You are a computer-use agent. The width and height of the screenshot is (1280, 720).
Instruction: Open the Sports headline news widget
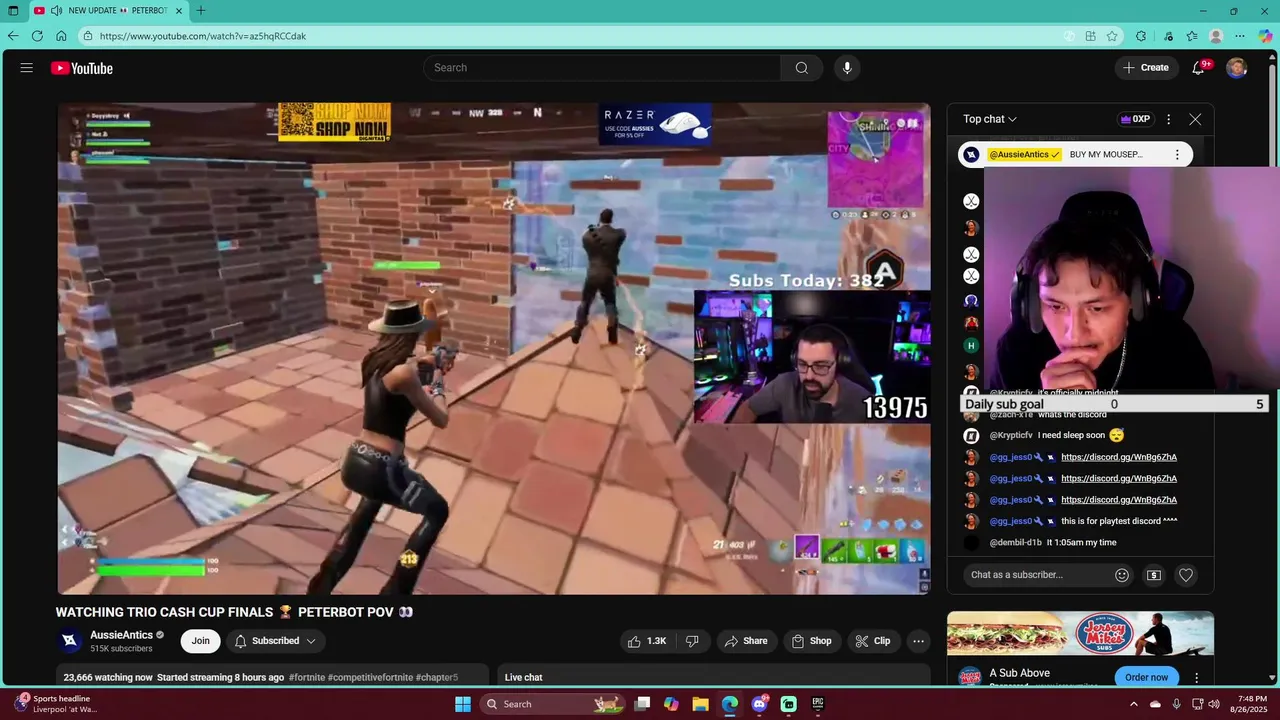[x=57, y=704]
